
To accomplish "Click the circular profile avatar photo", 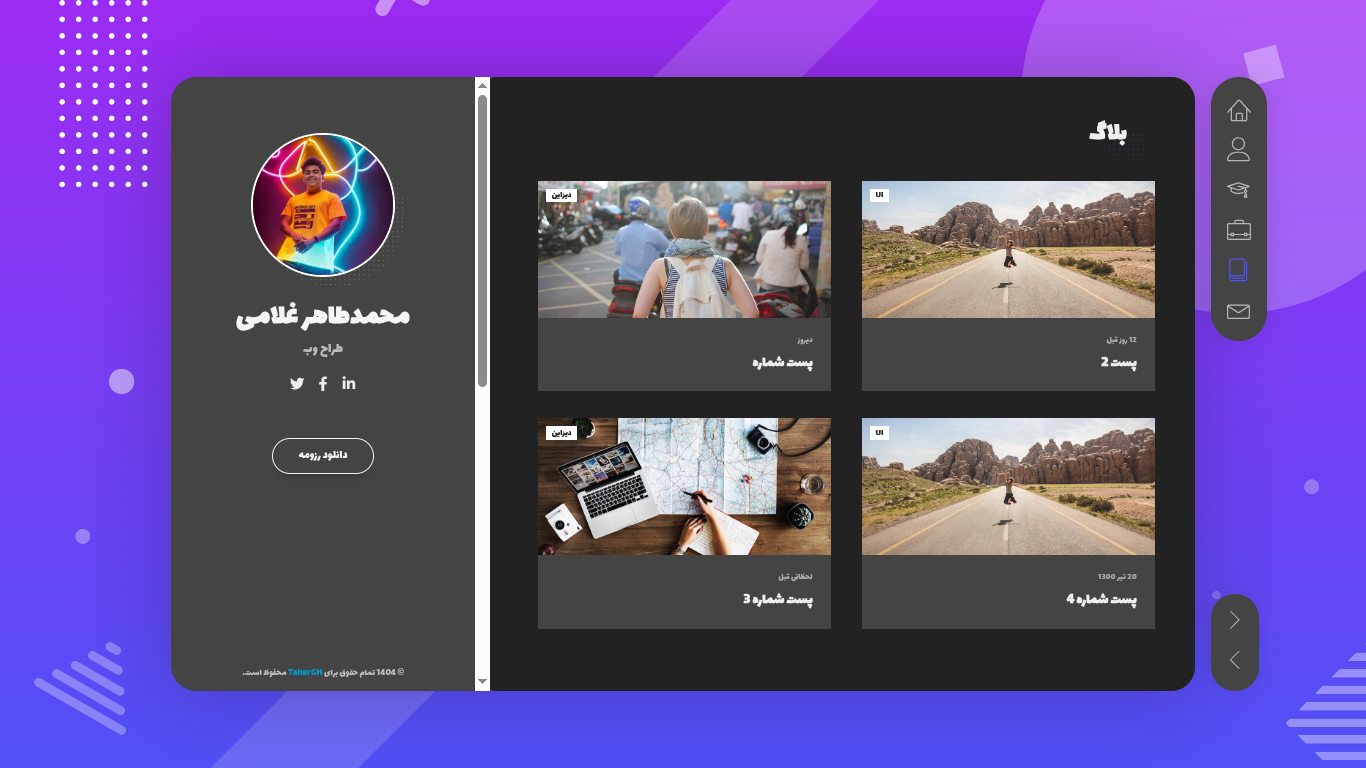I will (323, 205).
